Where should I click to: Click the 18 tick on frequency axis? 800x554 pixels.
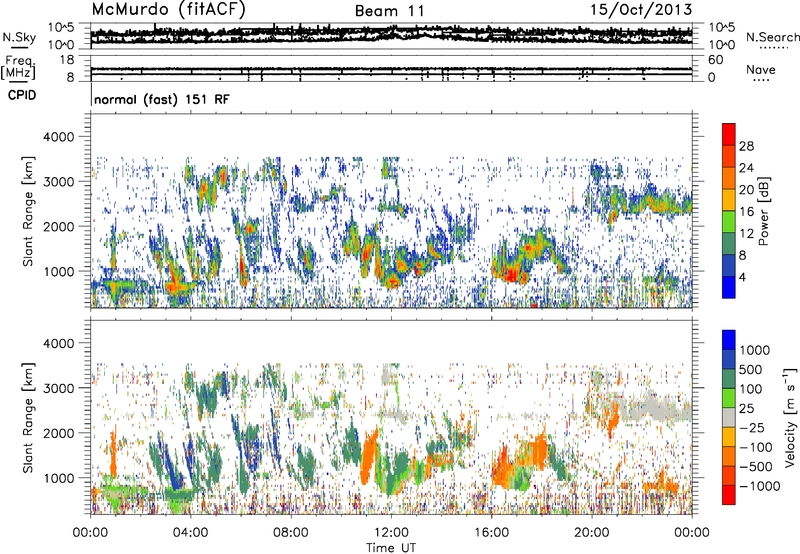(67, 60)
